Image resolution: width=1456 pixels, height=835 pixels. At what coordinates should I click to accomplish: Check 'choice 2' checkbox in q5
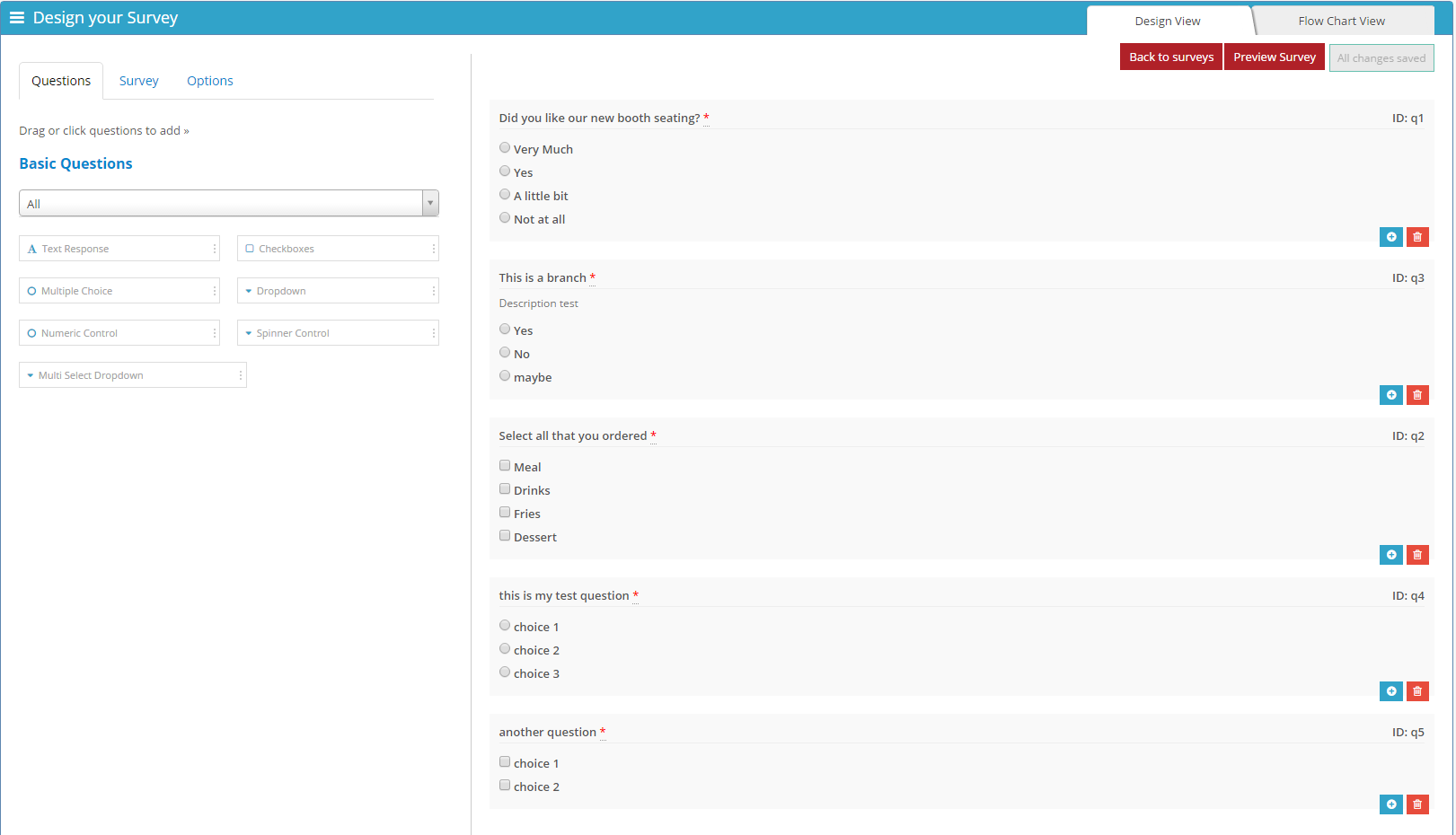tap(505, 786)
